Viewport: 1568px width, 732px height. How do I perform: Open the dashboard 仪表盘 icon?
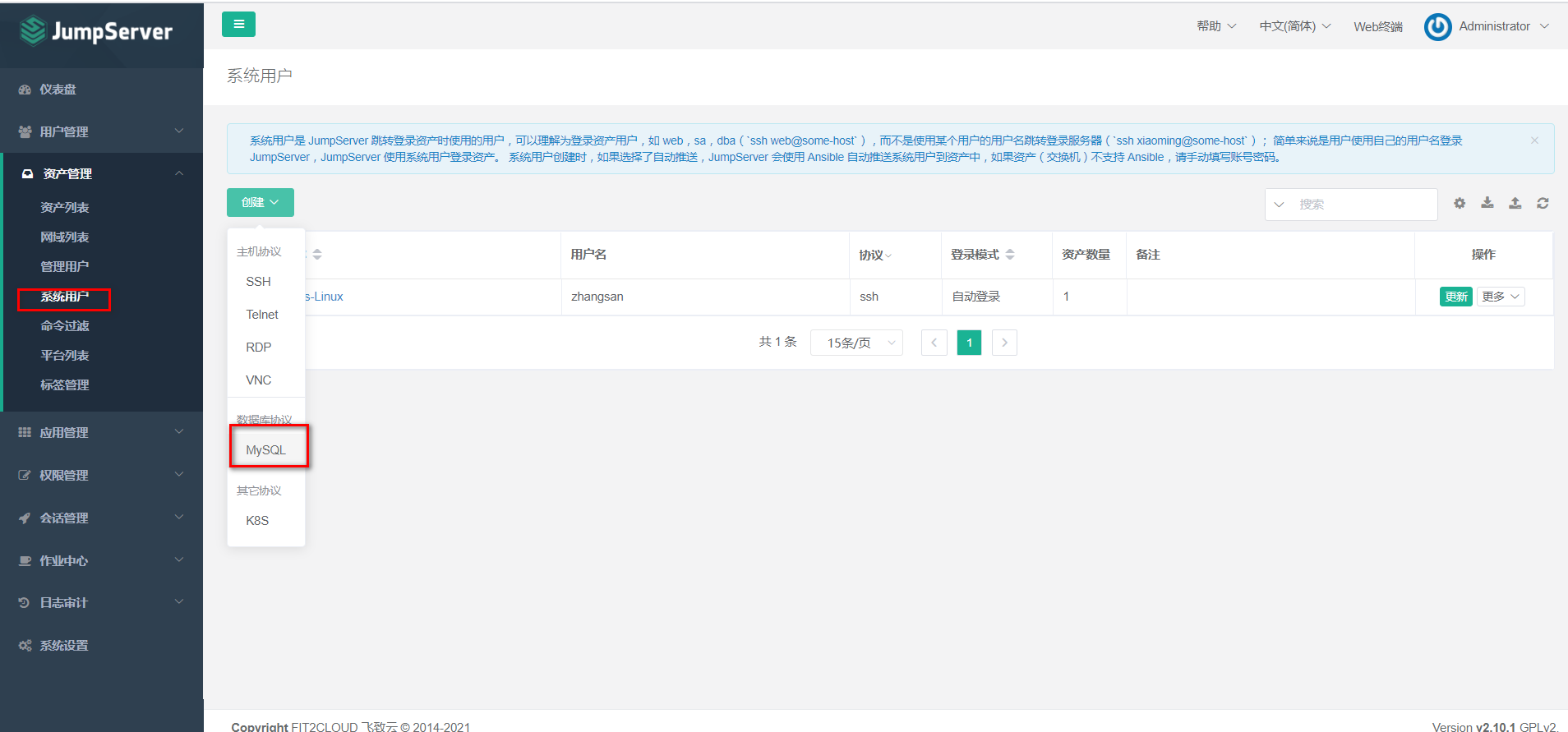click(x=25, y=90)
